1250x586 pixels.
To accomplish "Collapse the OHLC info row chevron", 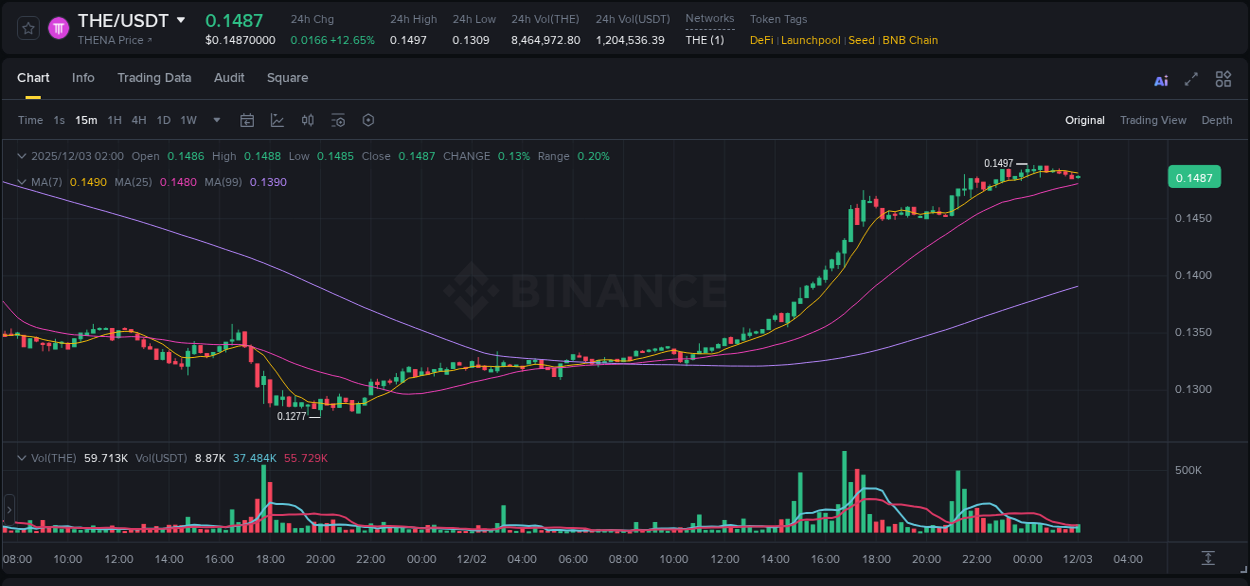I will click(21, 156).
